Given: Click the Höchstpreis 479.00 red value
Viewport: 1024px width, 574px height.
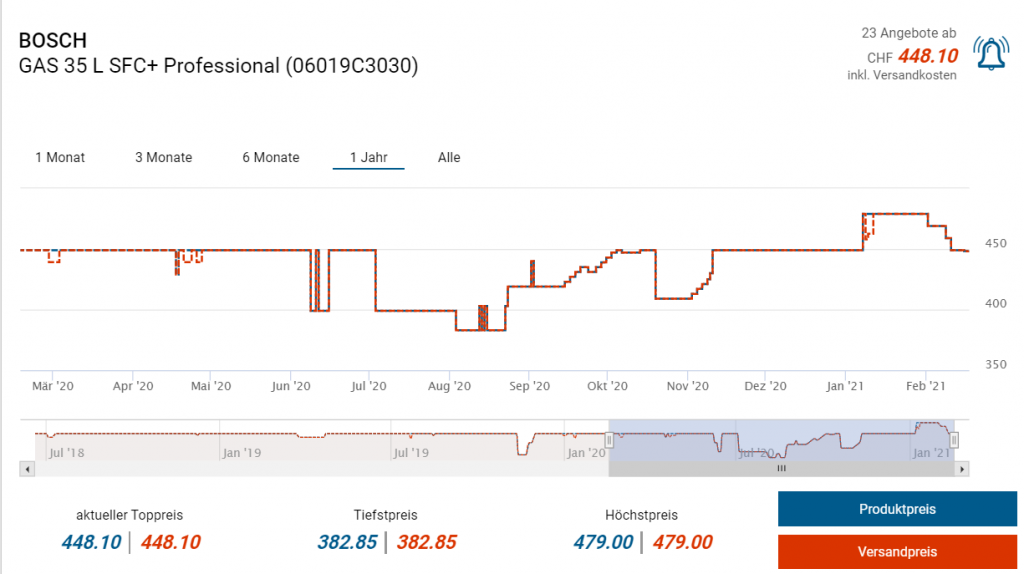Looking at the screenshot, I should 682,542.
